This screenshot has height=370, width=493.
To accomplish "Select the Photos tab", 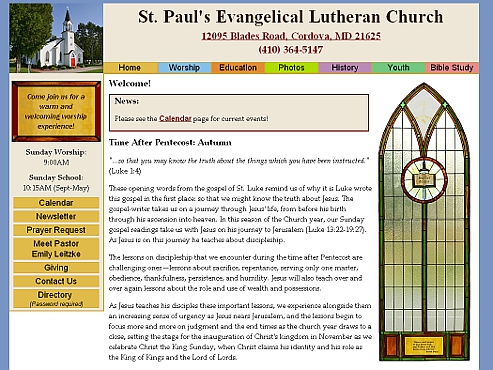I will coord(292,68).
